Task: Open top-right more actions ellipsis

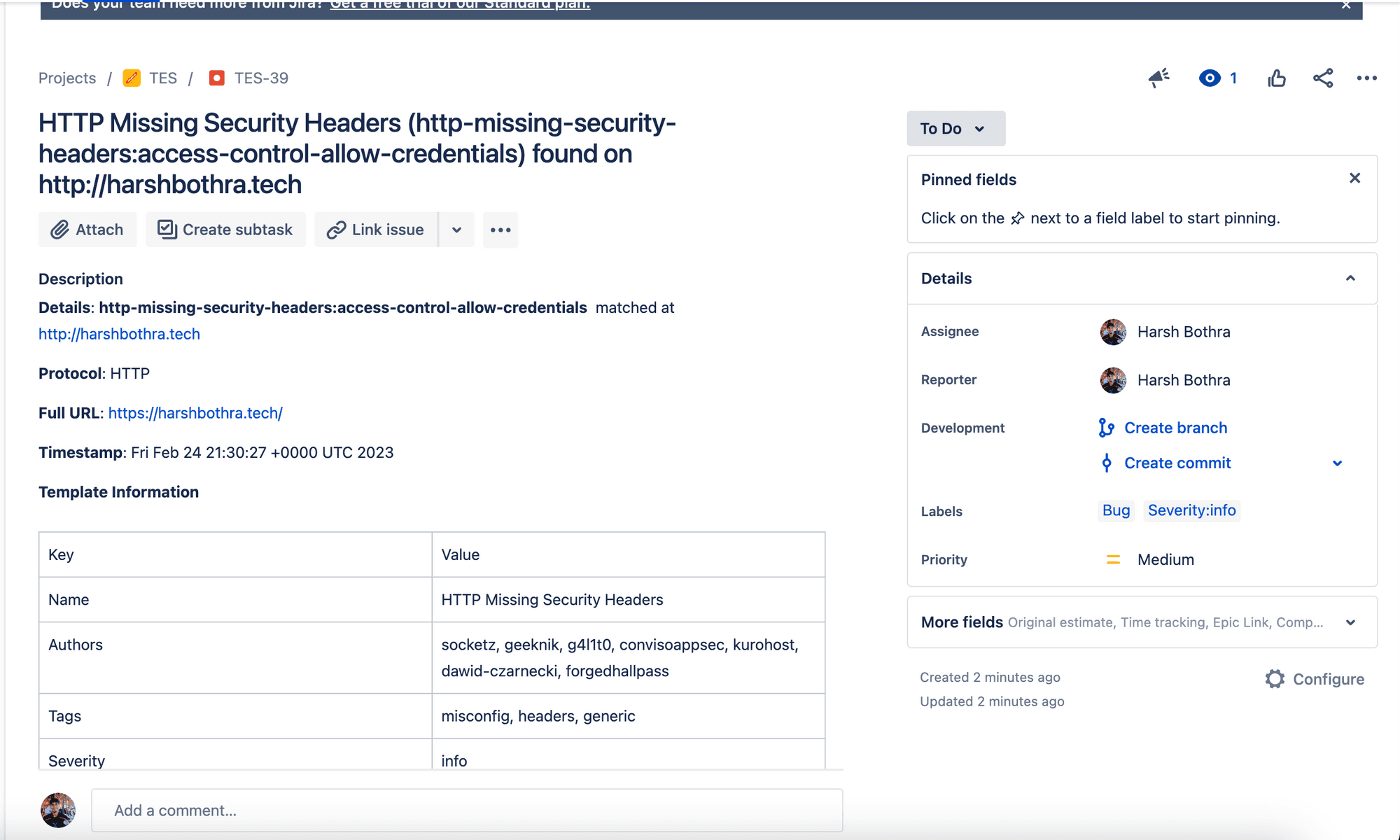Action: [x=1366, y=78]
